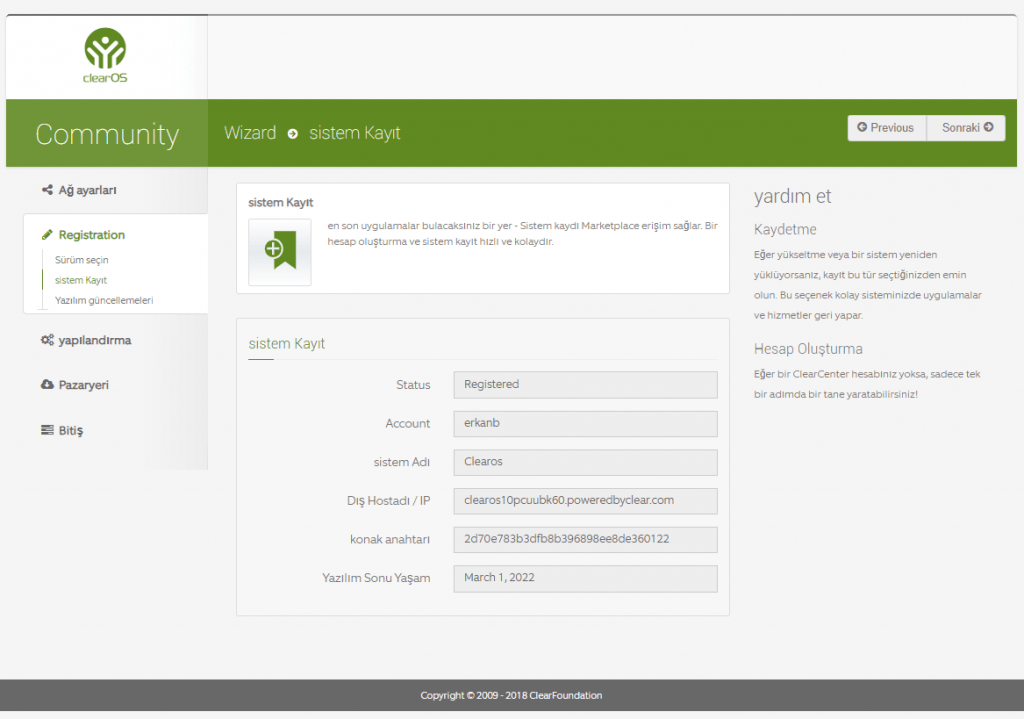The height and width of the screenshot is (719, 1024).
Task: Proceed using the Sonraki button
Action: pyautogui.click(x=966, y=128)
